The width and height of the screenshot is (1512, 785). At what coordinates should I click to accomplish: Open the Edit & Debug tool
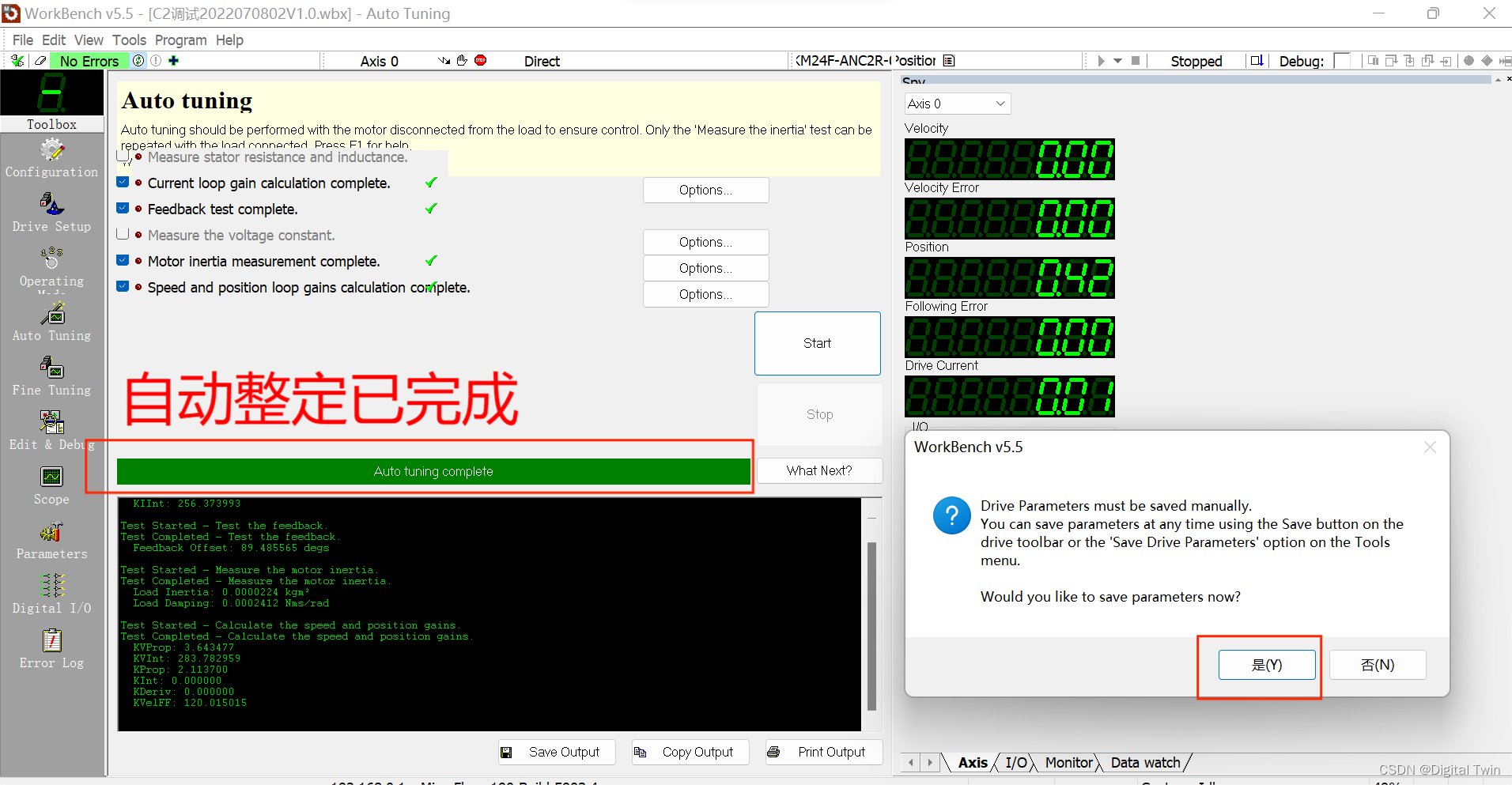51,432
